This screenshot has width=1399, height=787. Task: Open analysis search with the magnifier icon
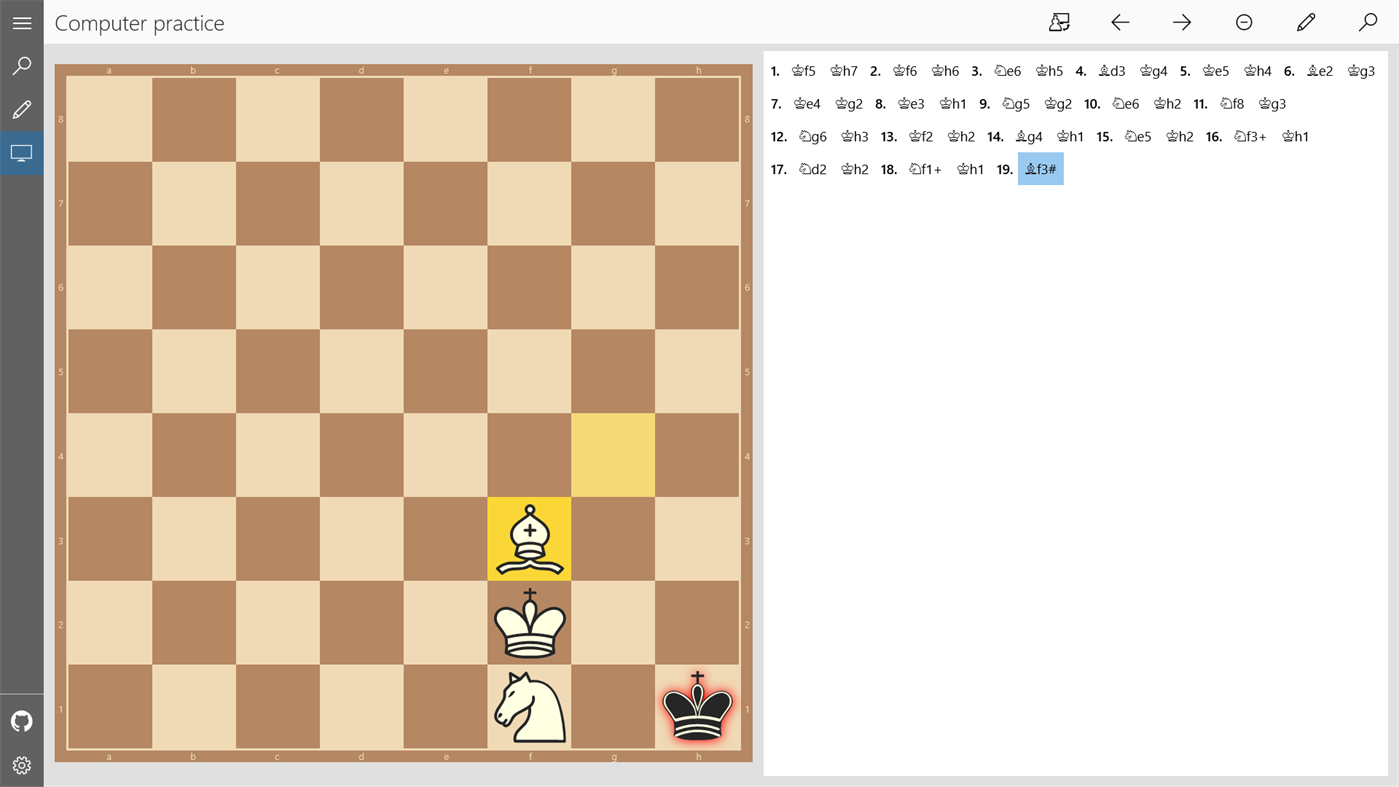click(1368, 21)
